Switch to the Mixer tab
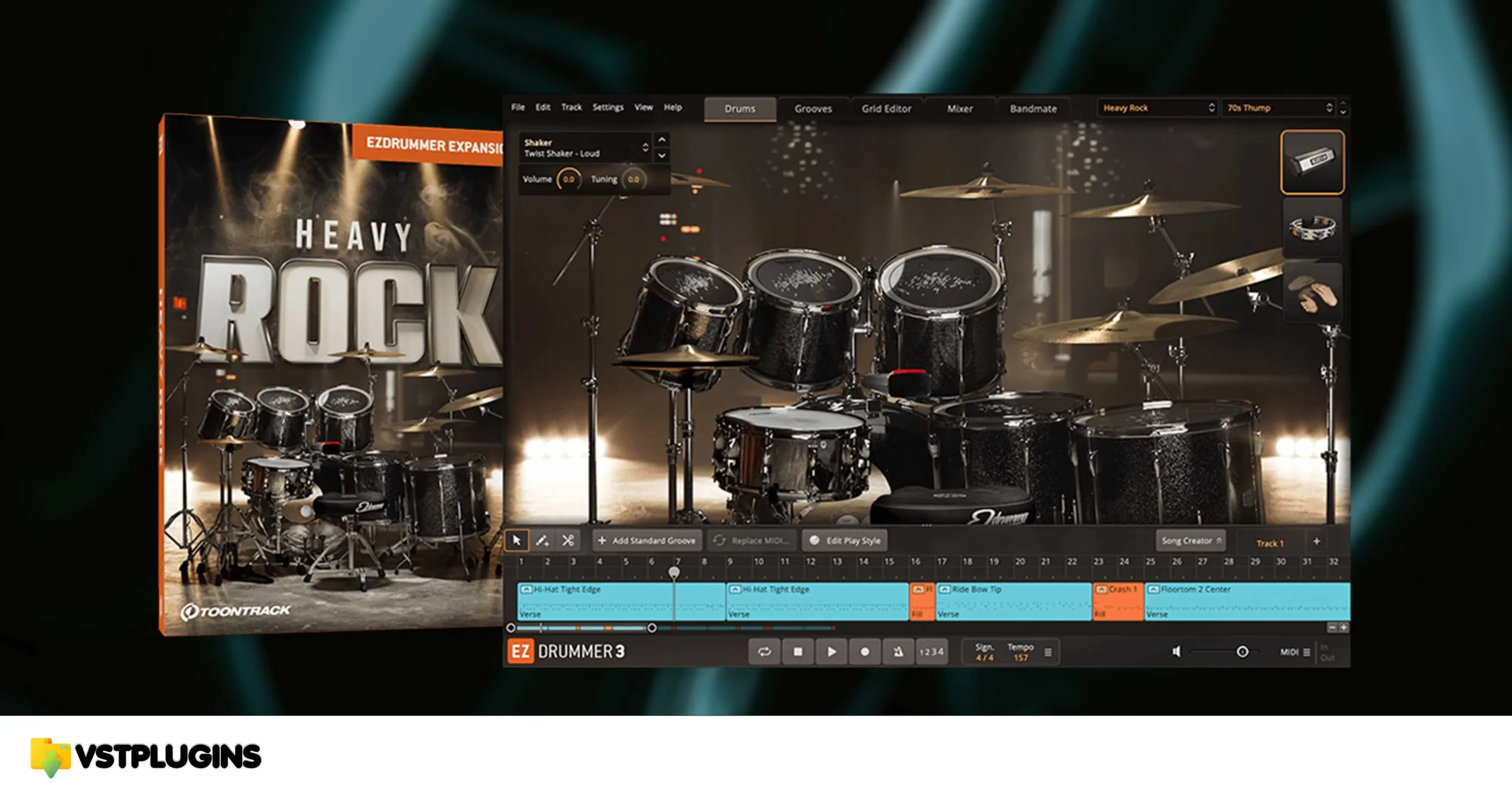The height and width of the screenshot is (801, 1512). 960,109
